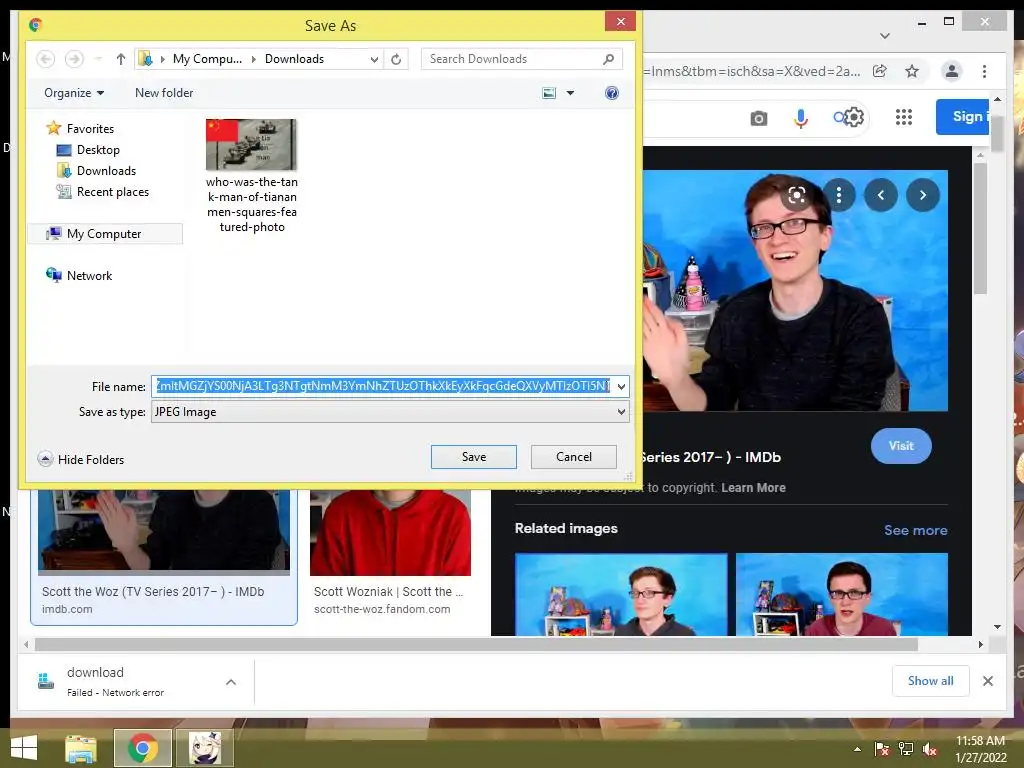This screenshot has height=768, width=1024.
Task: Close the Save As dialog
Action: point(620,22)
